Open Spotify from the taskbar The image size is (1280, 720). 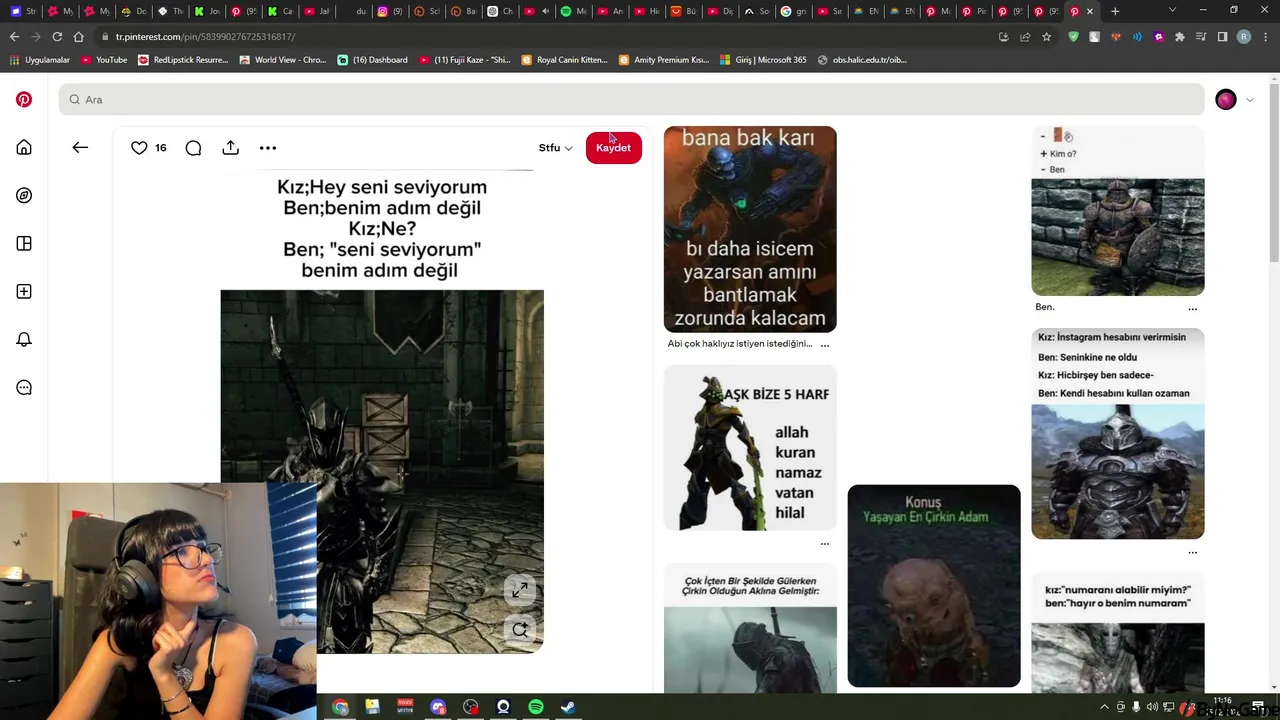(x=536, y=707)
